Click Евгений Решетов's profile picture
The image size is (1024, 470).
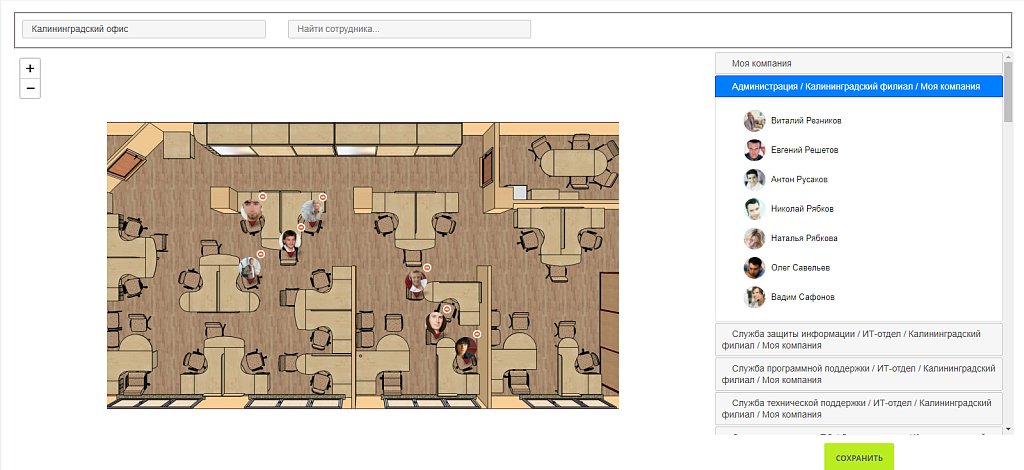point(754,150)
